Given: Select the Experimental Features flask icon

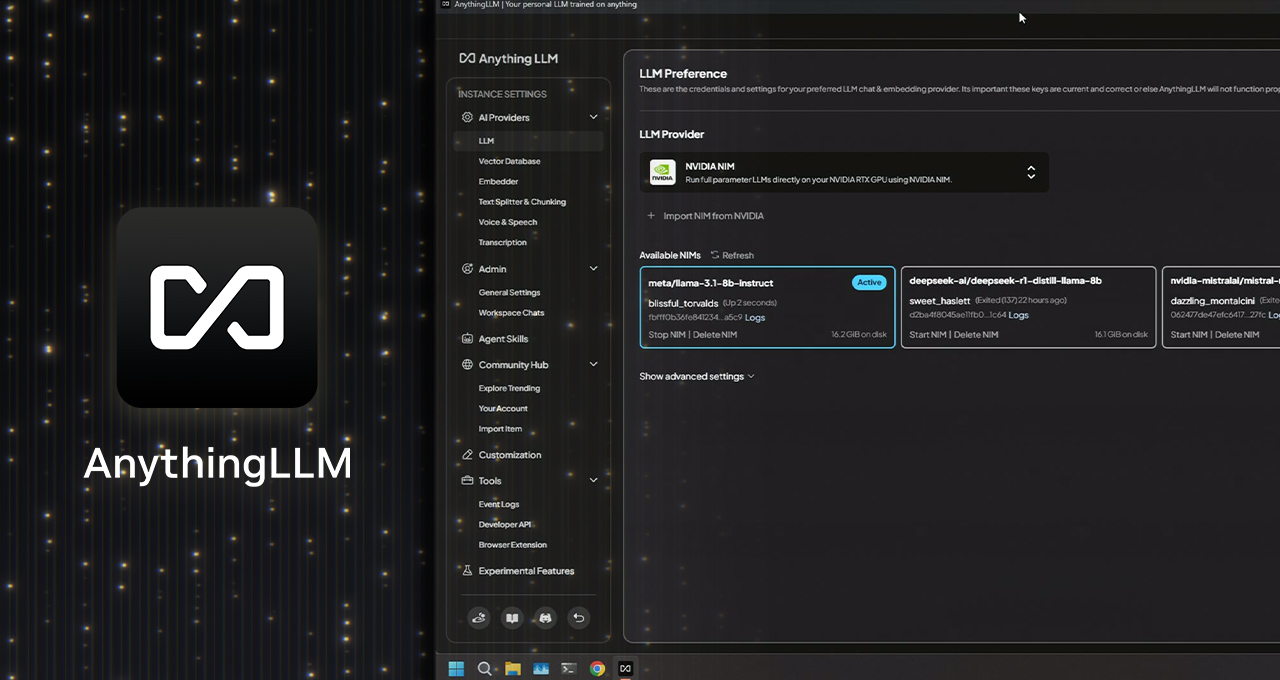Looking at the screenshot, I should coord(467,570).
